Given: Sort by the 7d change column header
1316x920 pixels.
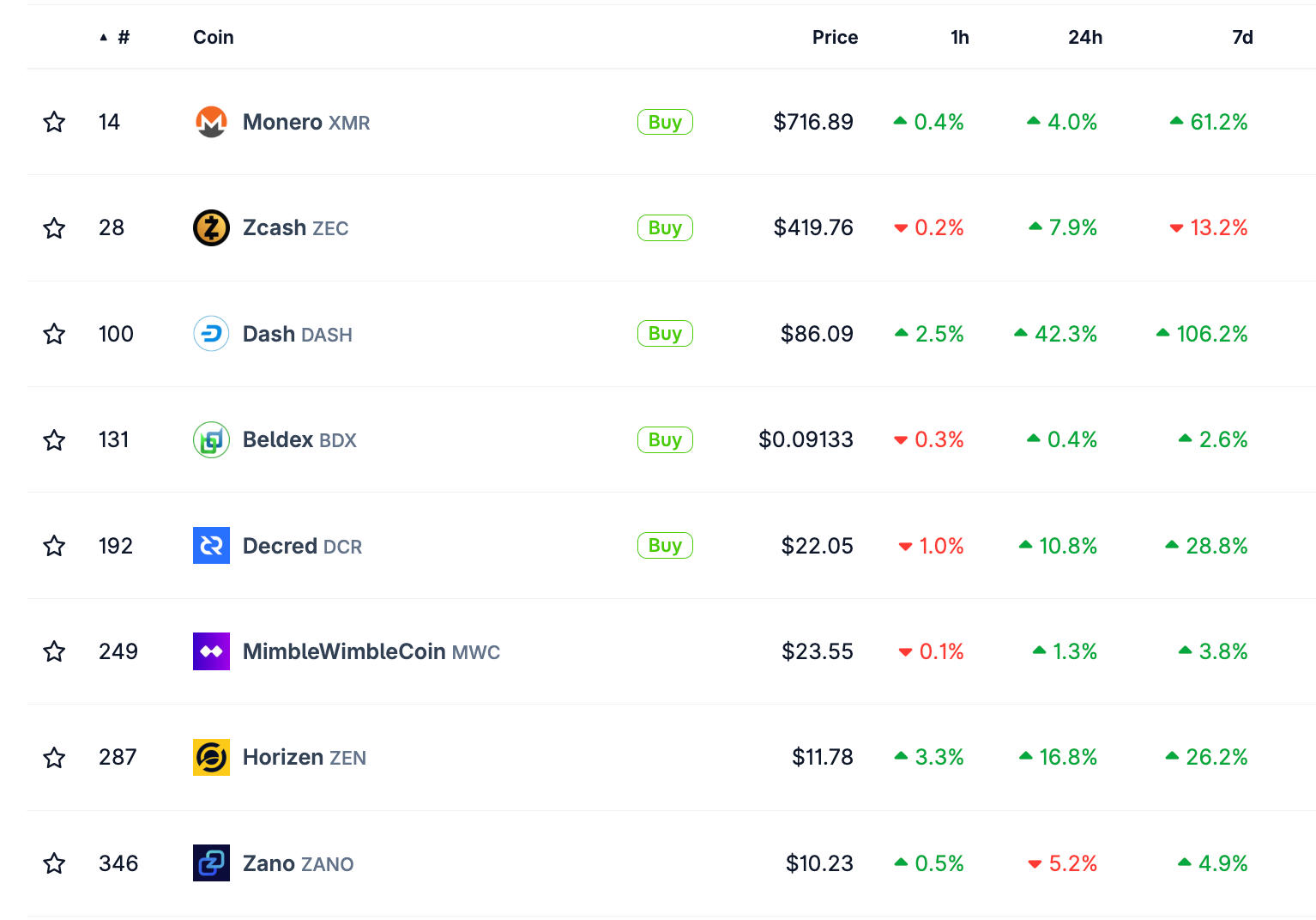Looking at the screenshot, I should pos(1241,37).
